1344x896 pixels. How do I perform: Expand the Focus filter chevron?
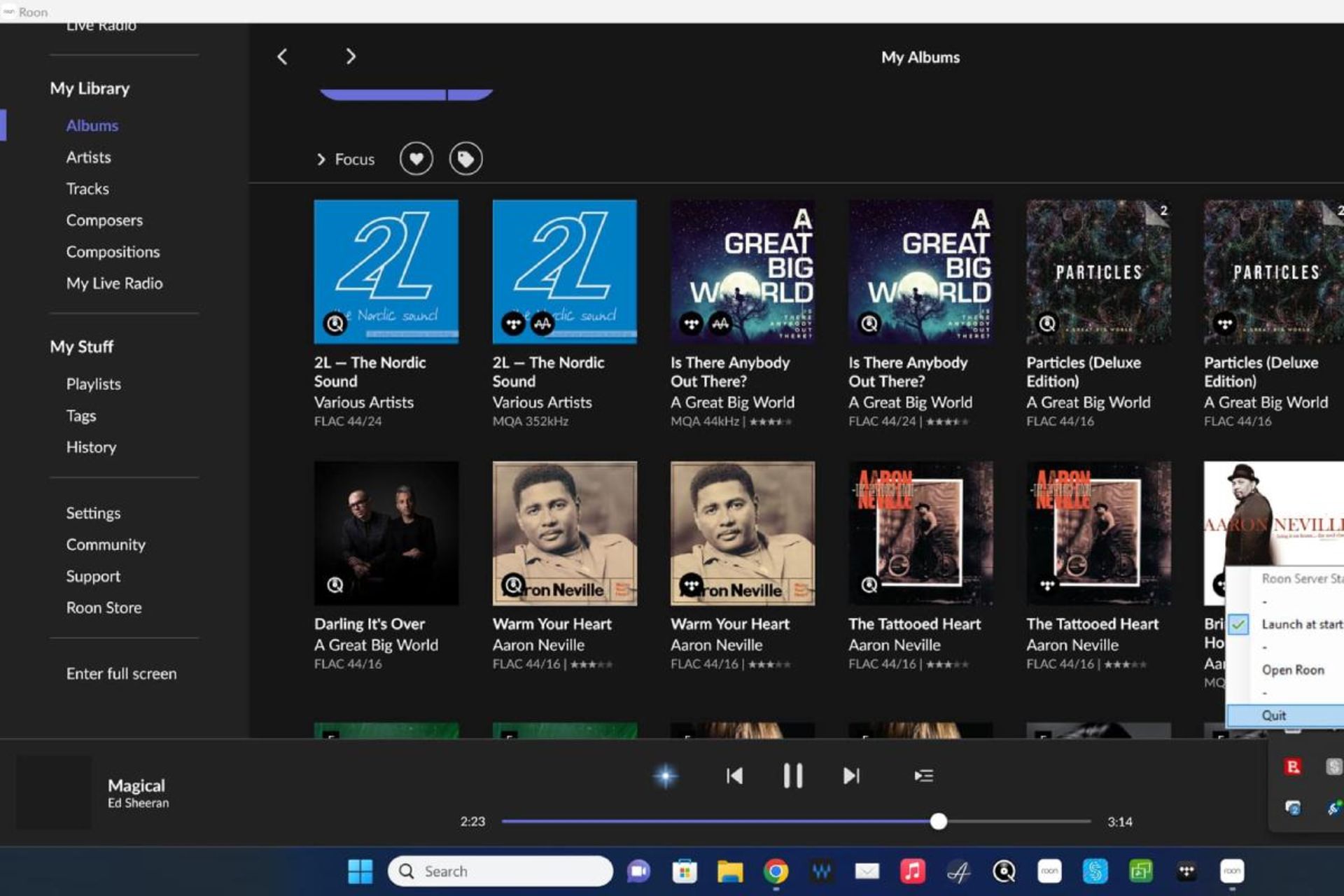click(x=321, y=160)
